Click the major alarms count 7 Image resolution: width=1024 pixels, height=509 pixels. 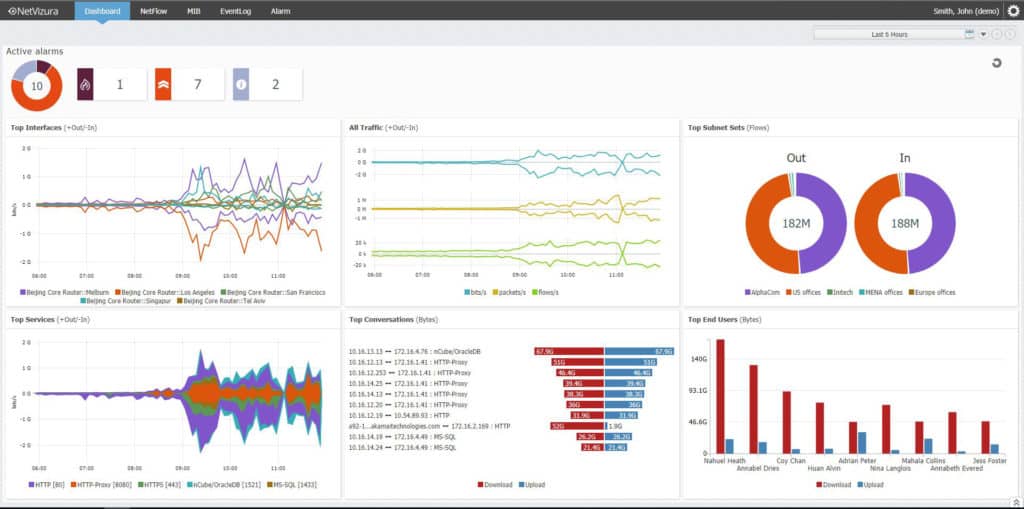(x=198, y=84)
